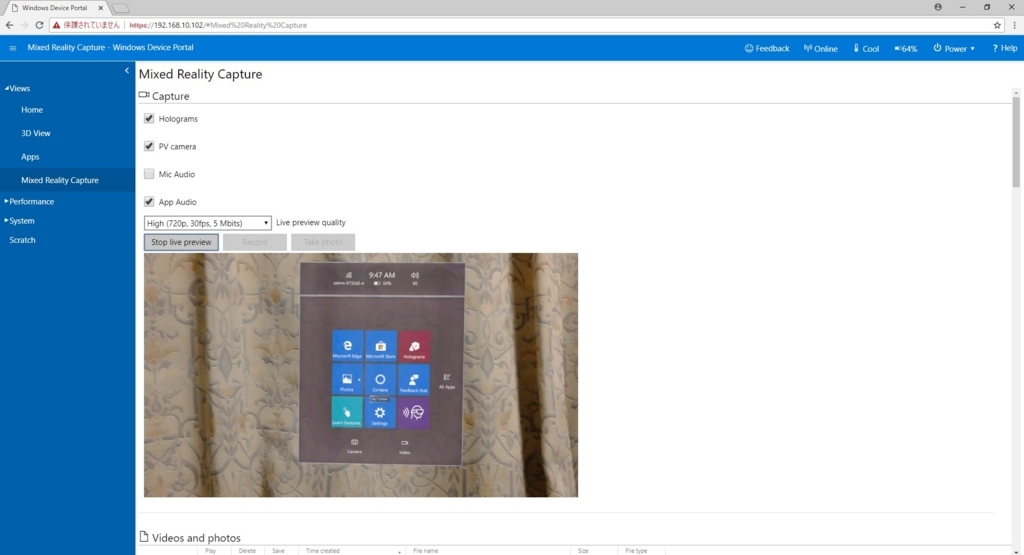The image size is (1024, 555).
Task: Click the Online connection status indicator
Action: [820, 48]
